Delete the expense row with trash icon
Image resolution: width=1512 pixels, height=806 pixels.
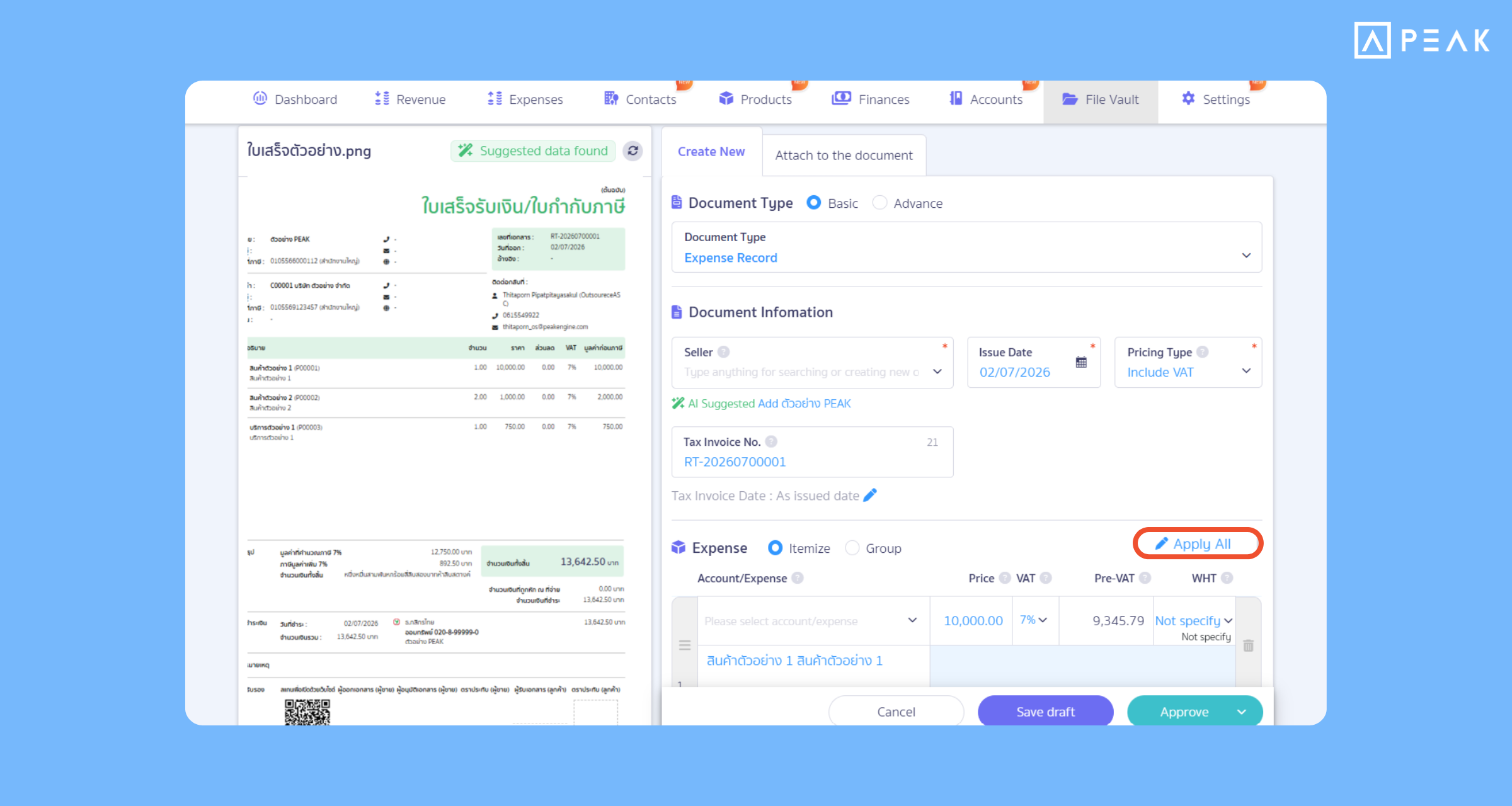[1248, 645]
